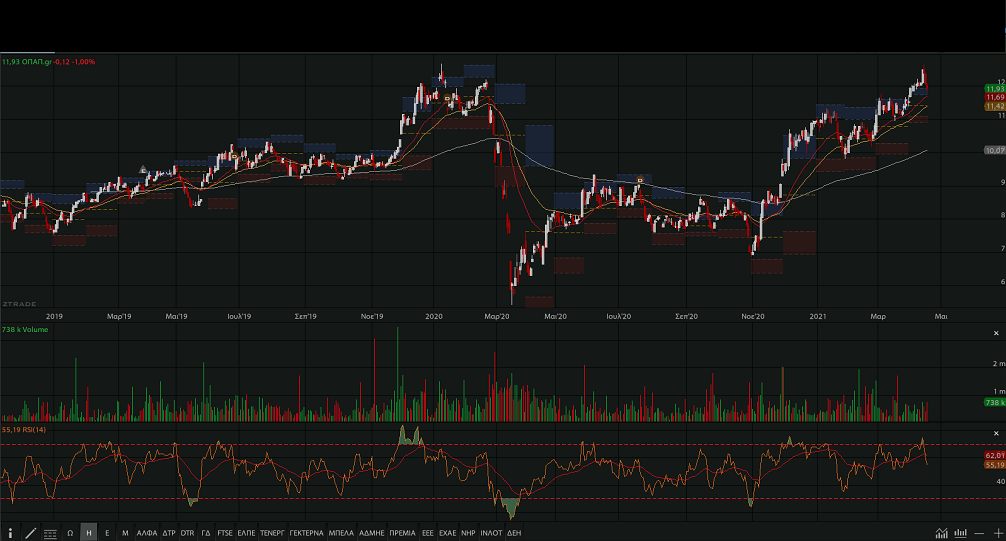Select the ΜΠΕΛΑ symbol shortcut
This screenshot has height=541, width=1006.
[x=341, y=533]
